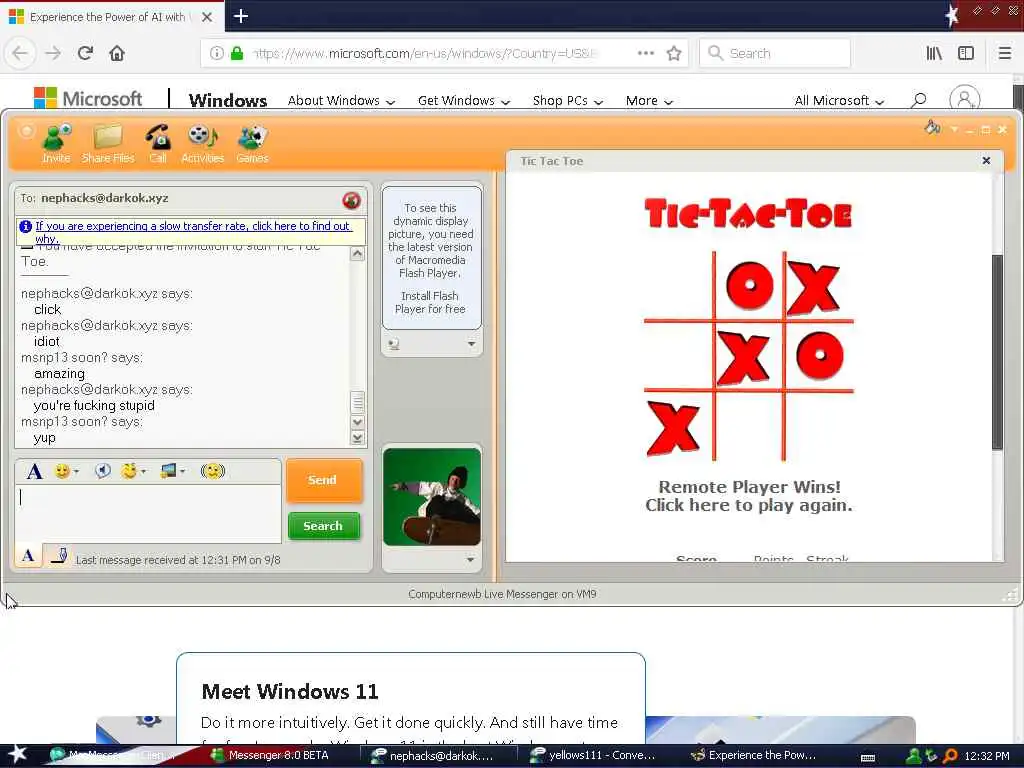Click the Send button
The image size is (1024, 768).
(323, 480)
